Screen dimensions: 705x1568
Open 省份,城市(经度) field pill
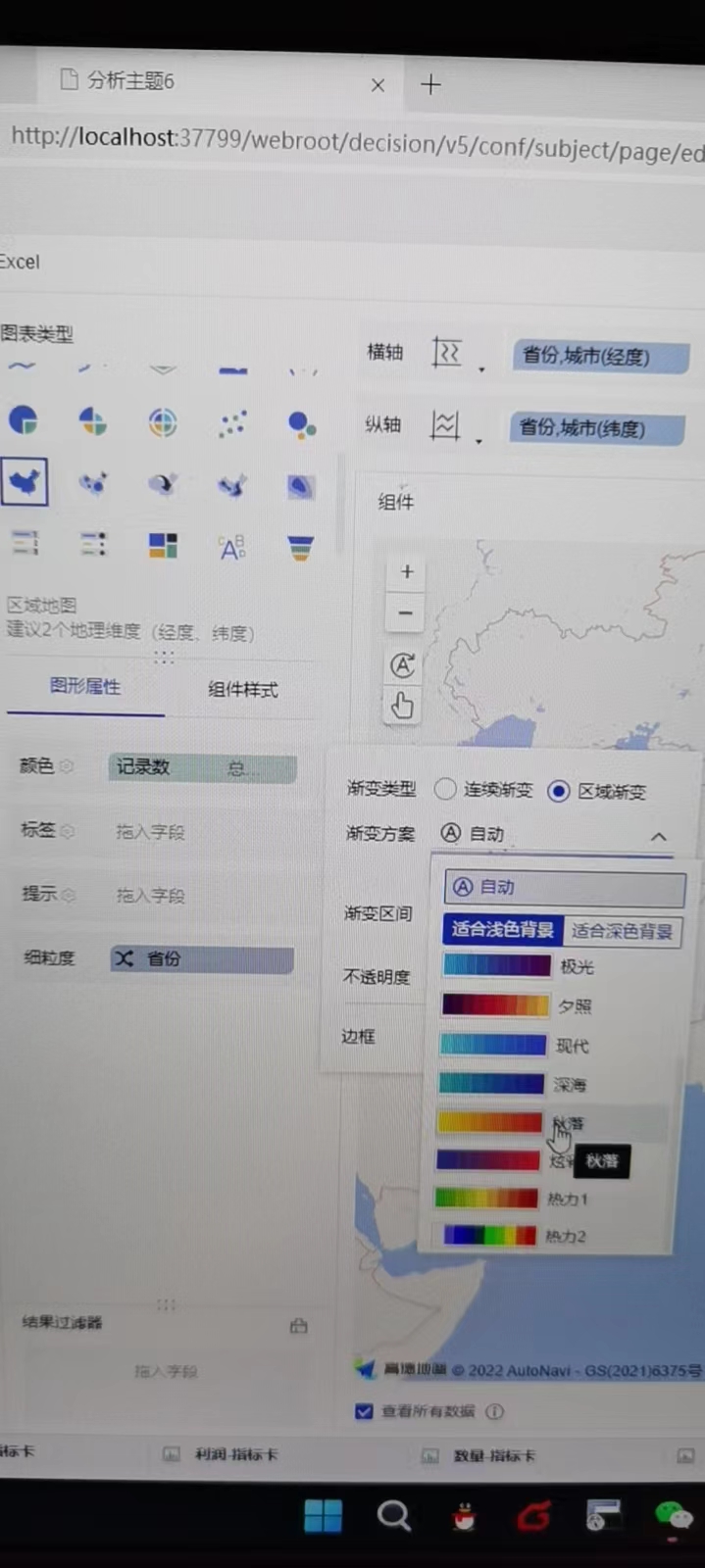coord(600,357)
